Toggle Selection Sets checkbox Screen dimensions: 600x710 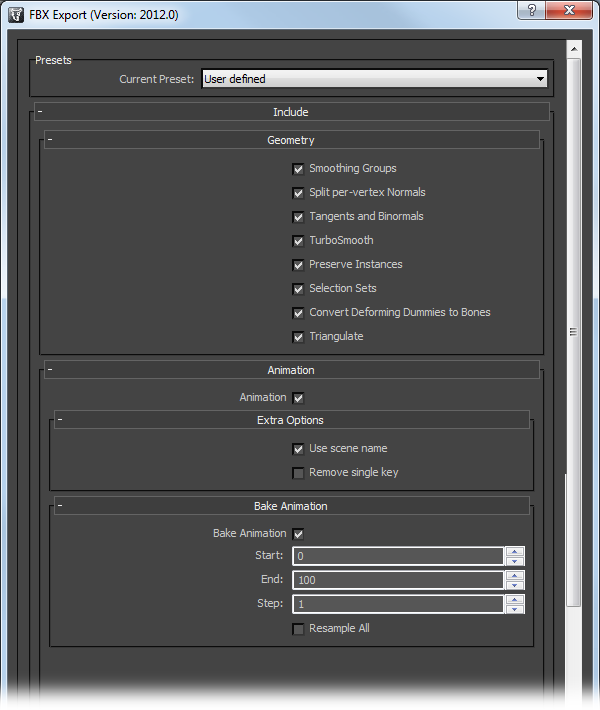(x=298, y=289)
